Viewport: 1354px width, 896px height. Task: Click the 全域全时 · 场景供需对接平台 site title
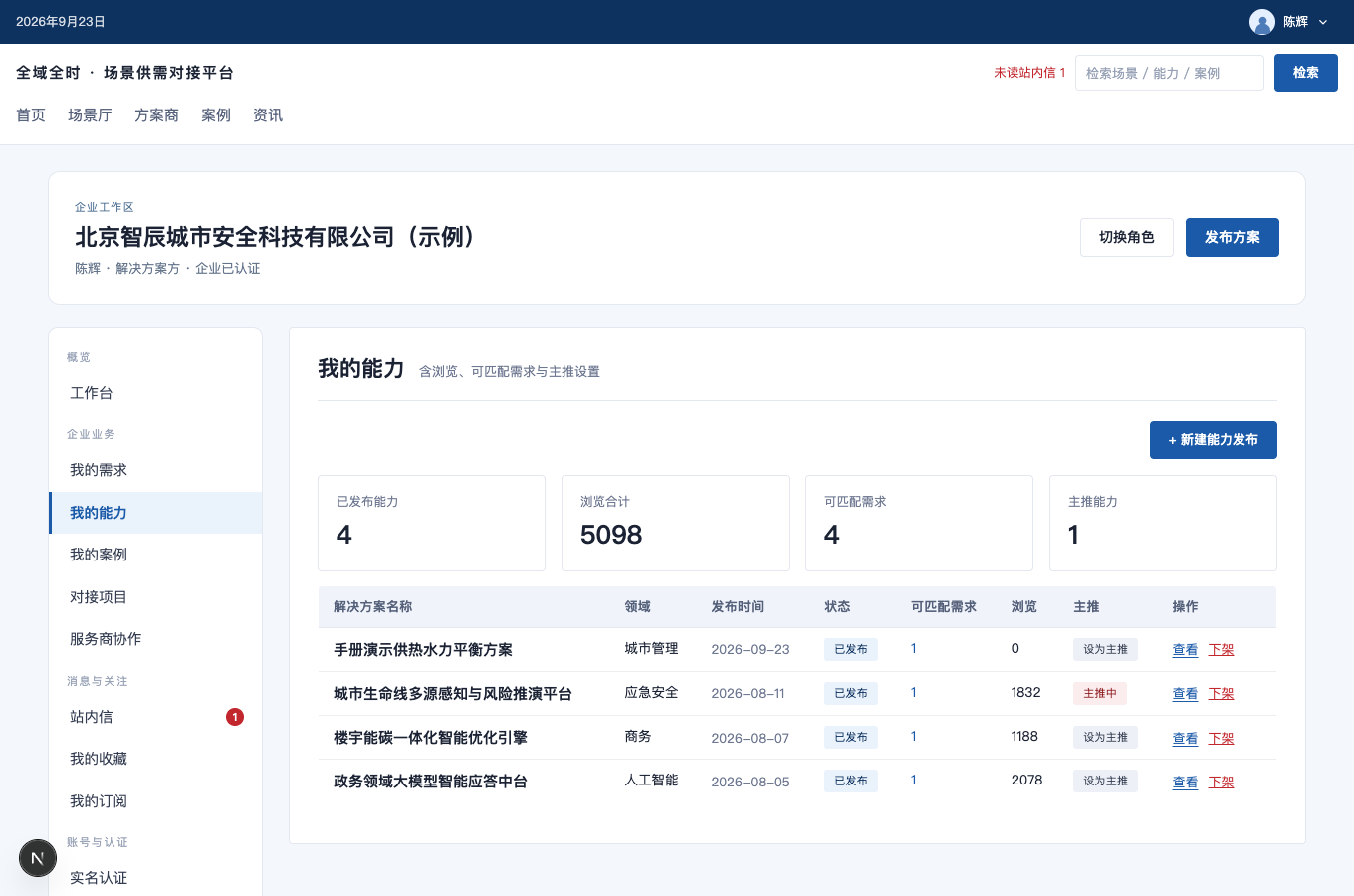124,73
